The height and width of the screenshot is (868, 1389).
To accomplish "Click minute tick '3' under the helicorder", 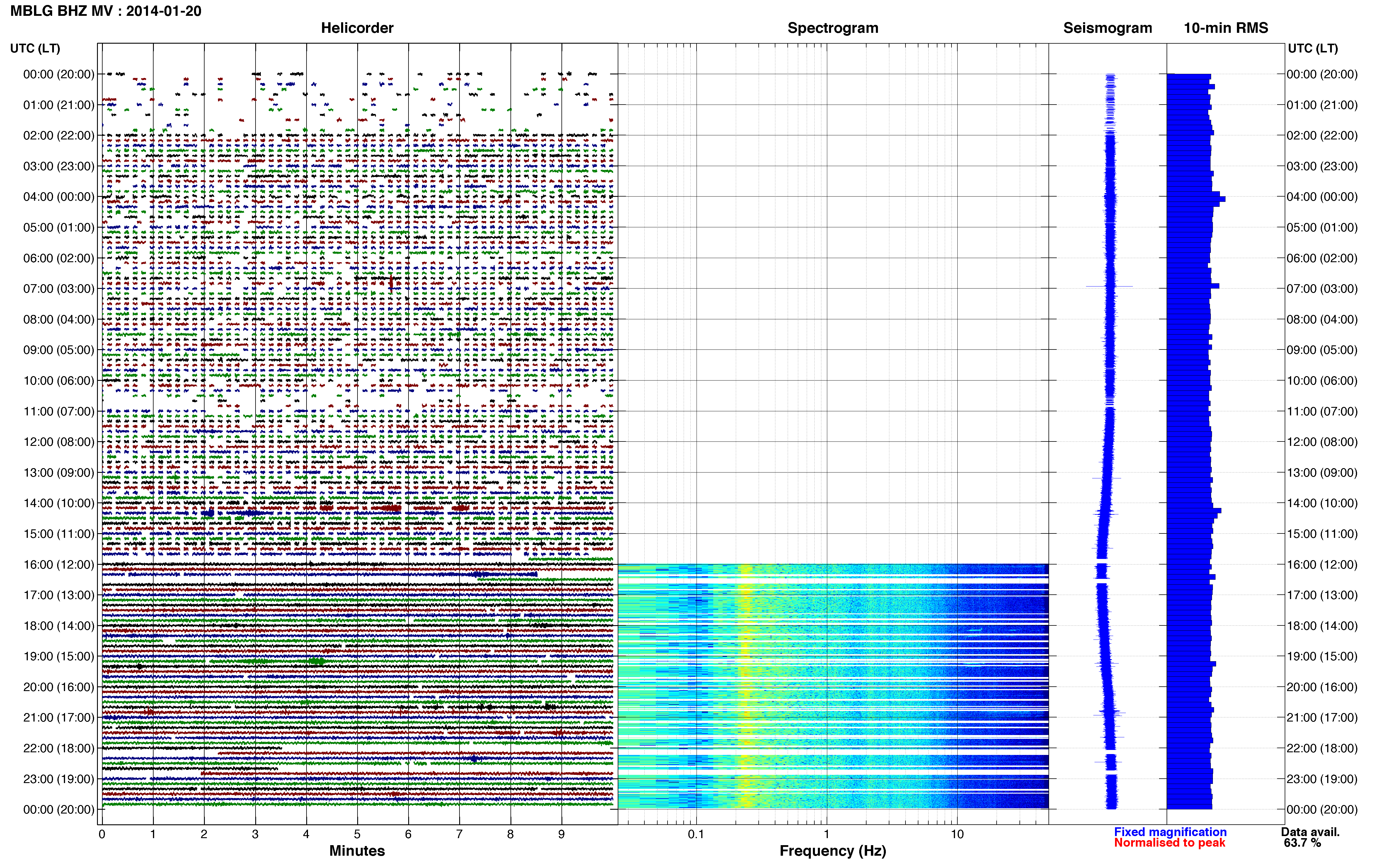I will click(255, 834).
